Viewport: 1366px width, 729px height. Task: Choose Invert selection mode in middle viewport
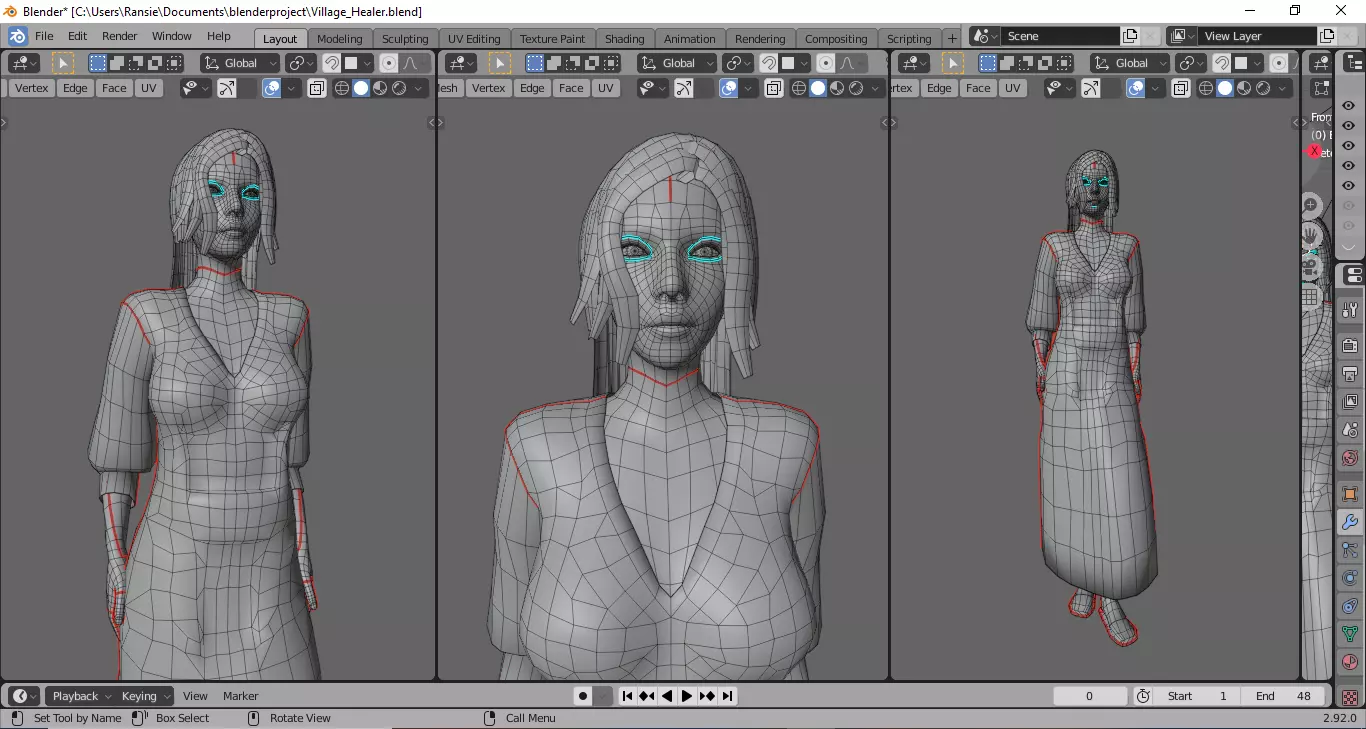(593, 63)
